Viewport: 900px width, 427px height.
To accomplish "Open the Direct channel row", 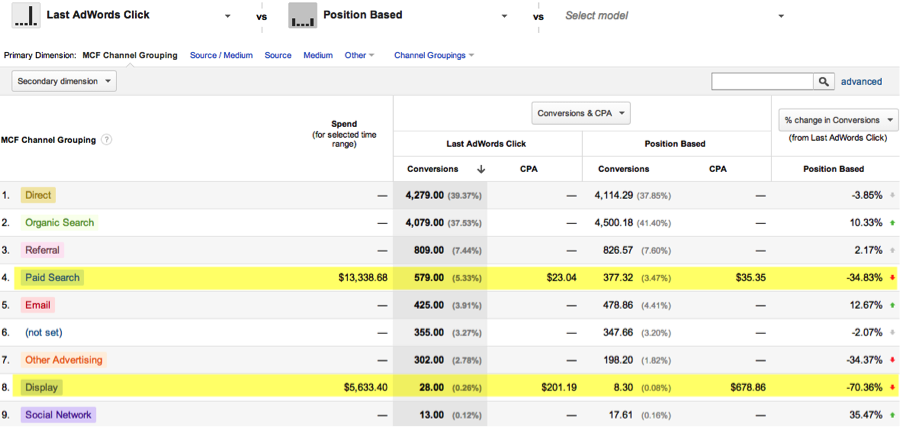I will 38,195.
